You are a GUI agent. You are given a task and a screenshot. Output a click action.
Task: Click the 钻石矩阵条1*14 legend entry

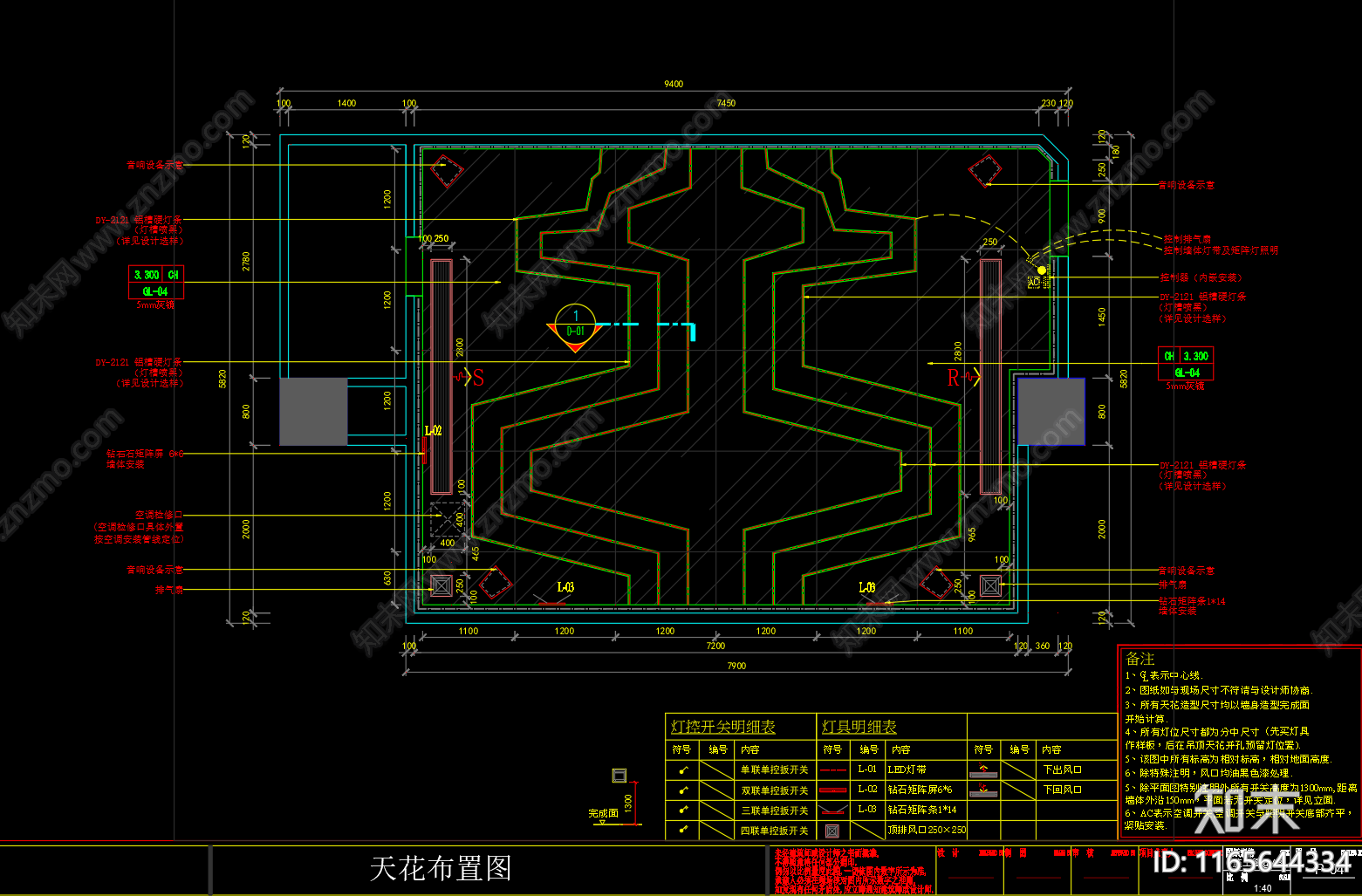[921, 810]
